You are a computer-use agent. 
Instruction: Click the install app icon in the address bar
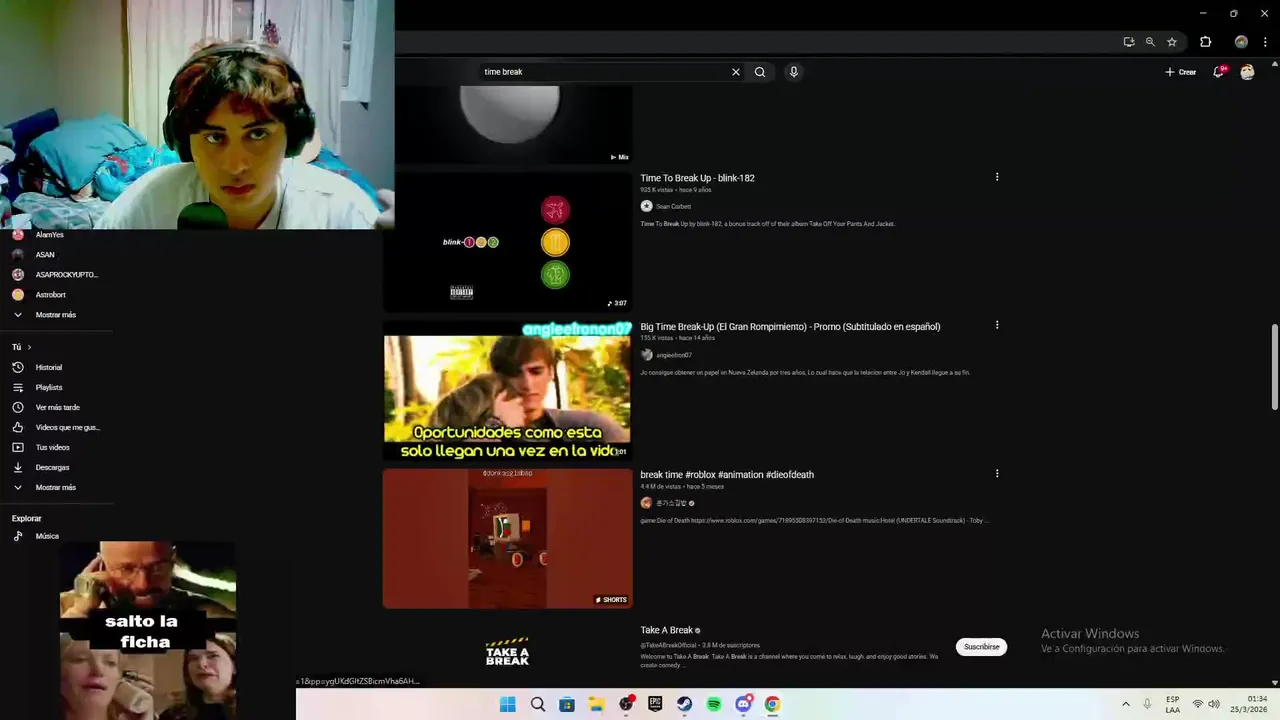1129,42
